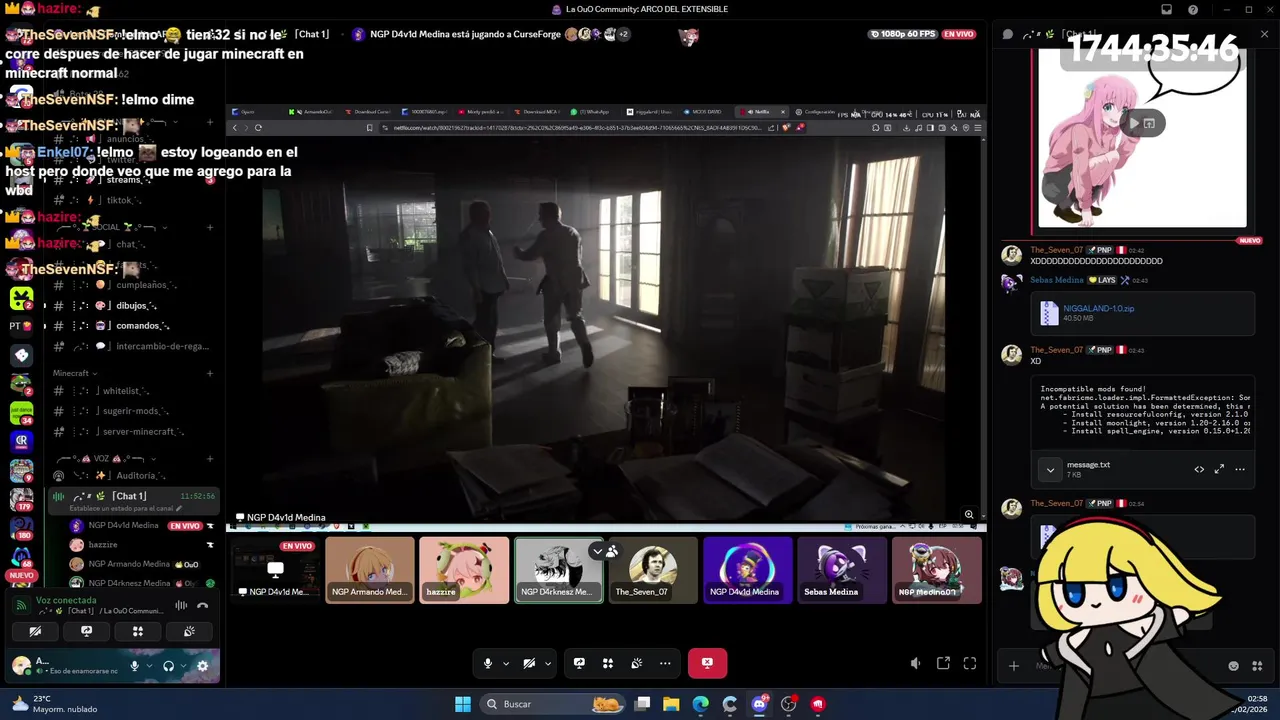1280x720 pixels.
Task: Select the The_Seven_07 participant tile
Action: point(653,570)
